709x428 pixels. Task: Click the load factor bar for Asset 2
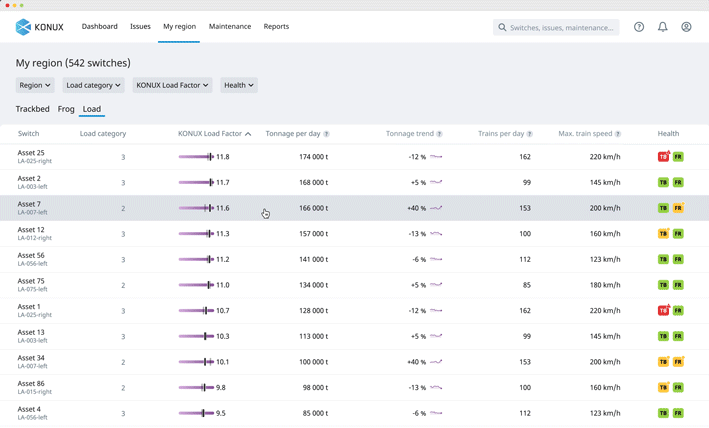[x=196, y=183]
